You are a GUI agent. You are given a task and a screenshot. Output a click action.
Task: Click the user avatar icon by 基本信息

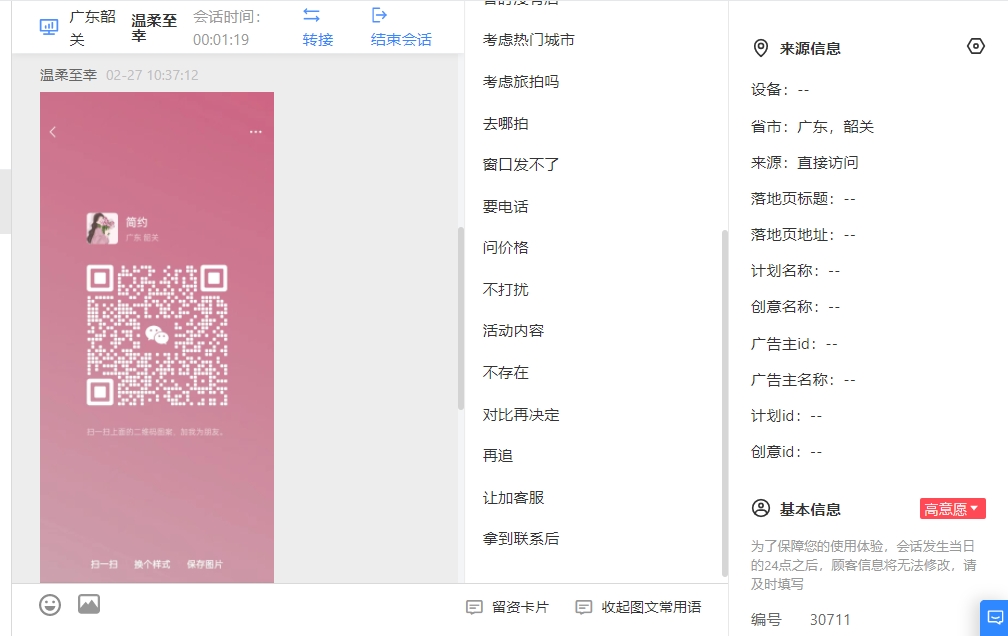(x=760, y=508)
